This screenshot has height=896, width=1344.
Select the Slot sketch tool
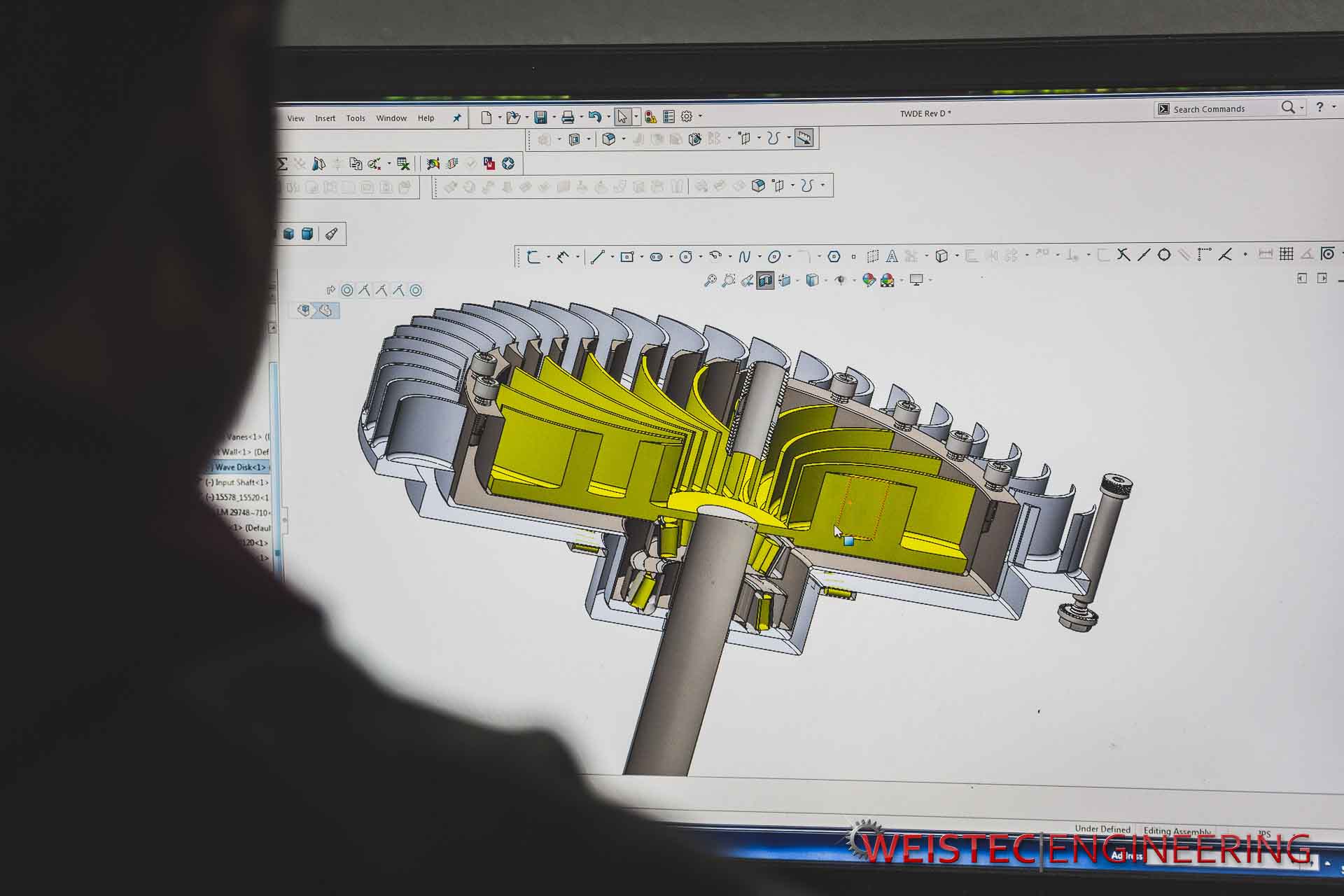click(x=656, y=257)
